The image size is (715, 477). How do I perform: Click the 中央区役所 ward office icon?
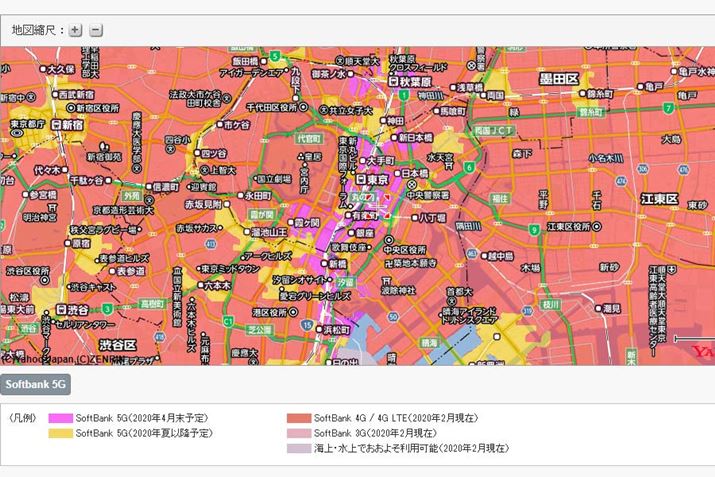coord(389,240)
